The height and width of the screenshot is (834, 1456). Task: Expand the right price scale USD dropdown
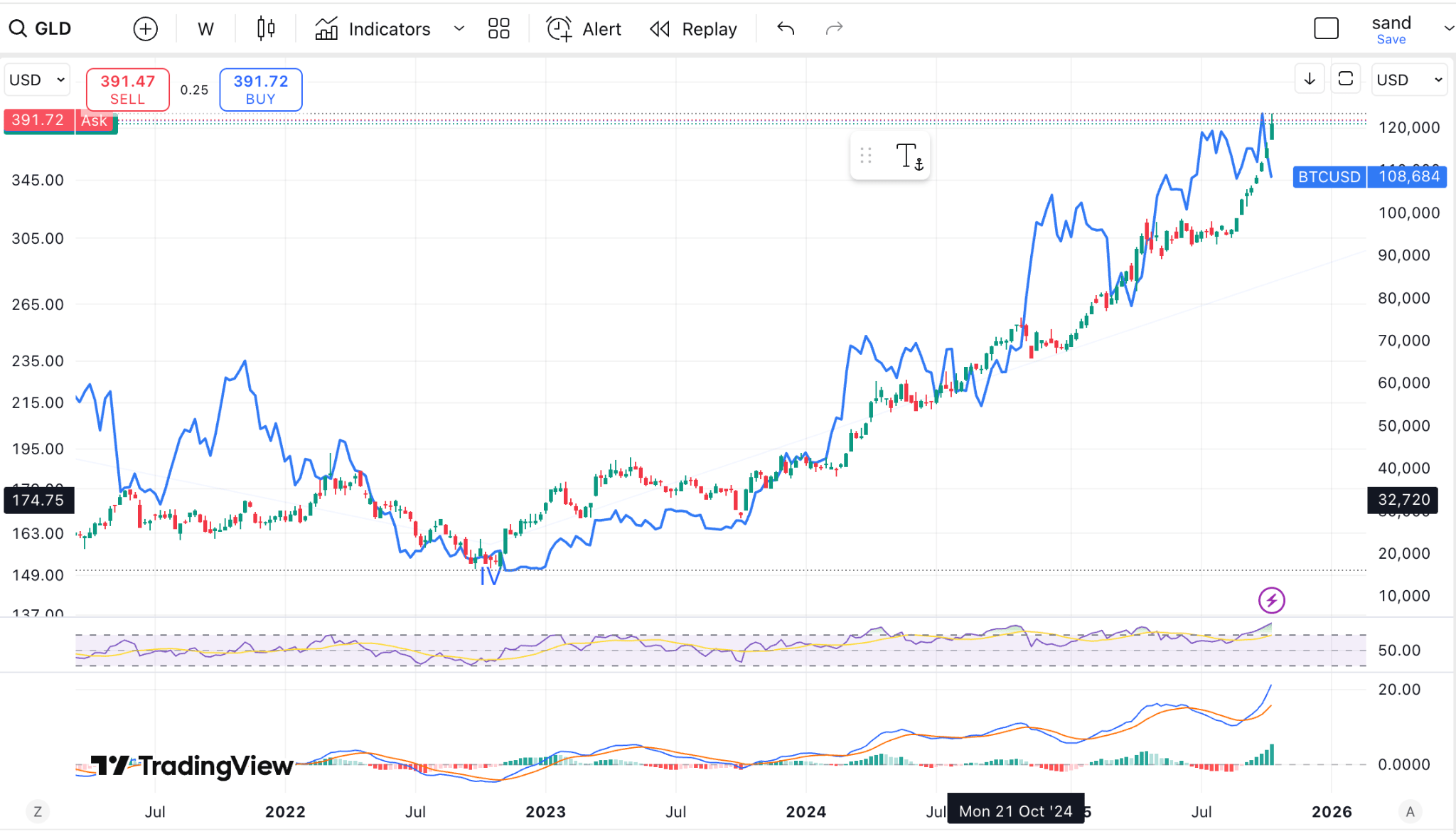pos(1408,79)
